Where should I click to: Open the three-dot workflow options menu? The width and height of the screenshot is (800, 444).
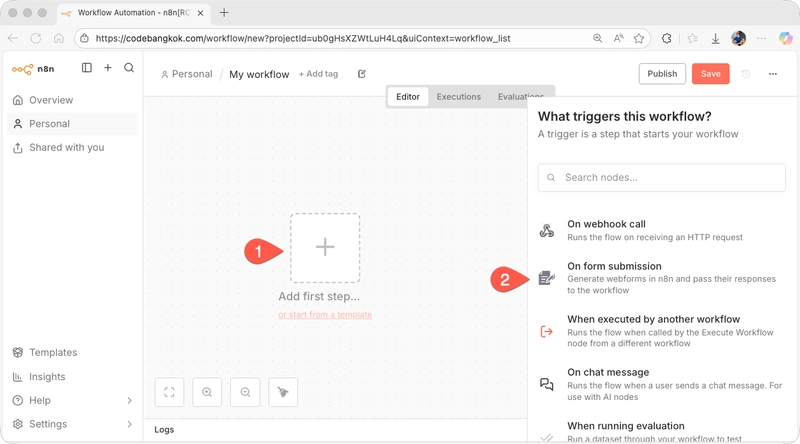(772, 74)
